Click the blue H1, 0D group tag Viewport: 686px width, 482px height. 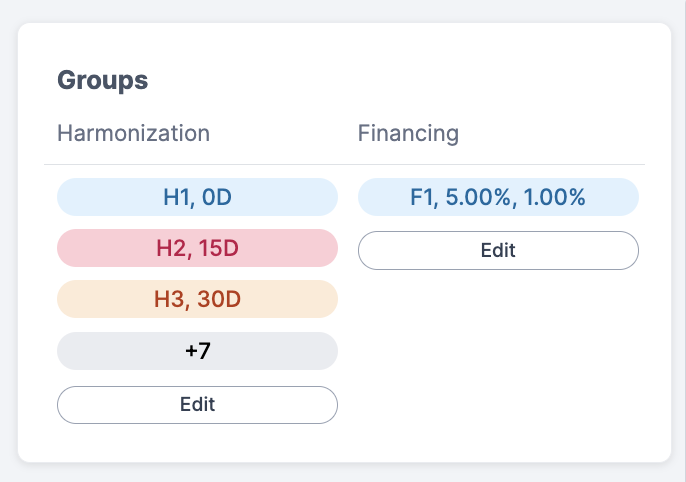pos(197,197)
